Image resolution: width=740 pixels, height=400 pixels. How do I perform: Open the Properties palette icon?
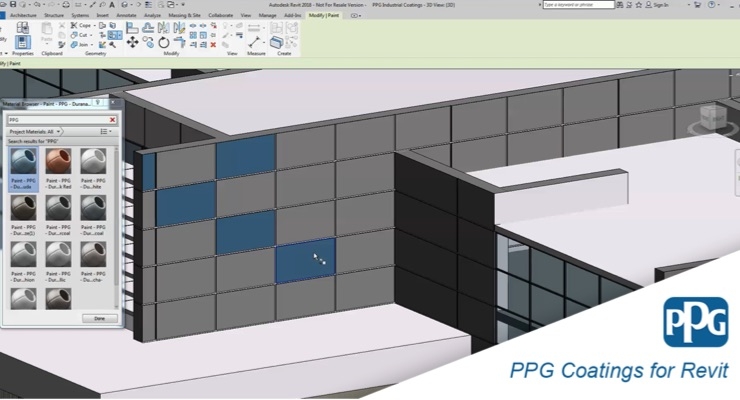(22, 42)
